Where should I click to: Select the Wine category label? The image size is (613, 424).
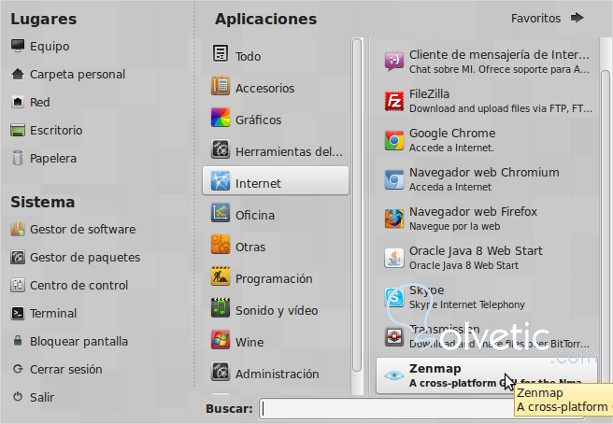point(249,342)
